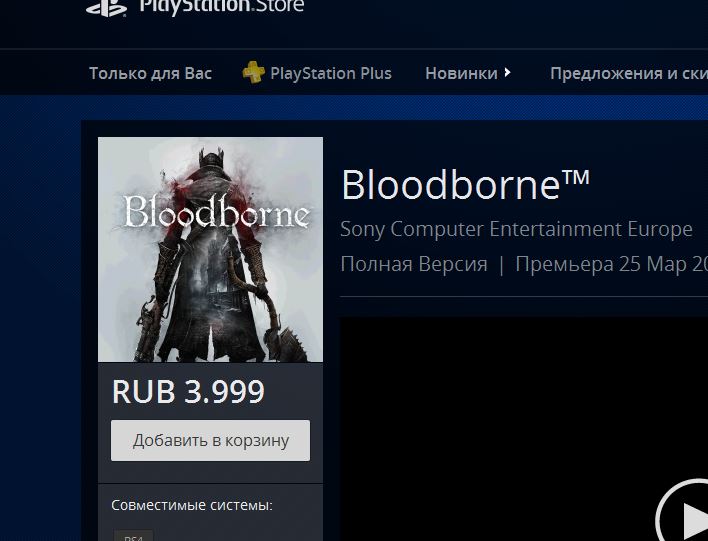This screenshot has width=708, height=541.
Task: Open the Новинки menu item
Action: pos(461,73)
